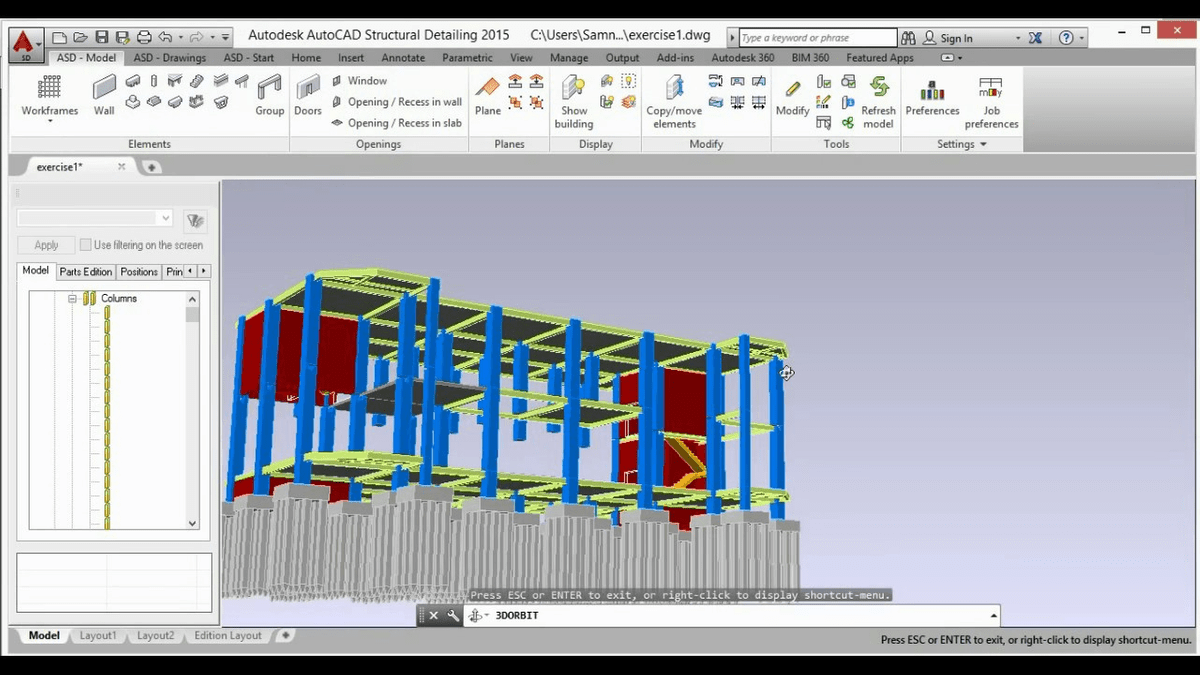Open the filter combo box in left panel
Image resolution: width=1200 pixels, height=675 pixels.
point(95,218)
